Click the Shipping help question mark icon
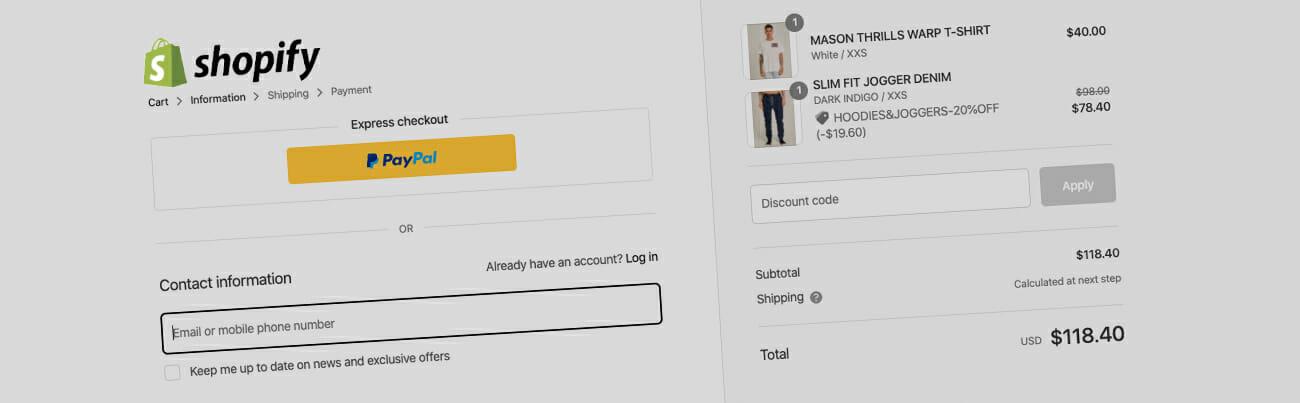The height and width of the screenshot is (403, 1300). (x=817, y=297)
